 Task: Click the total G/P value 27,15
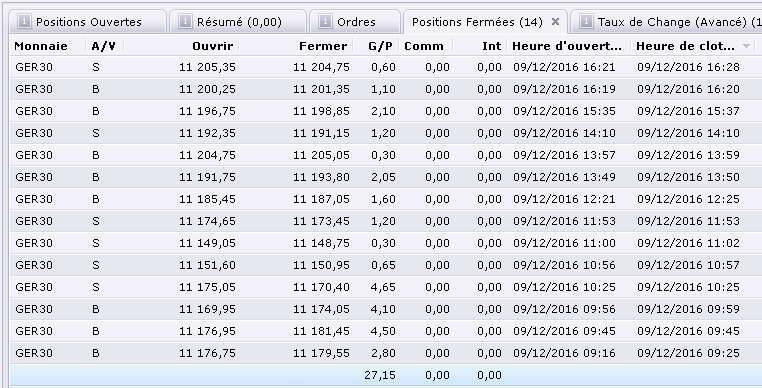[380, 375]
